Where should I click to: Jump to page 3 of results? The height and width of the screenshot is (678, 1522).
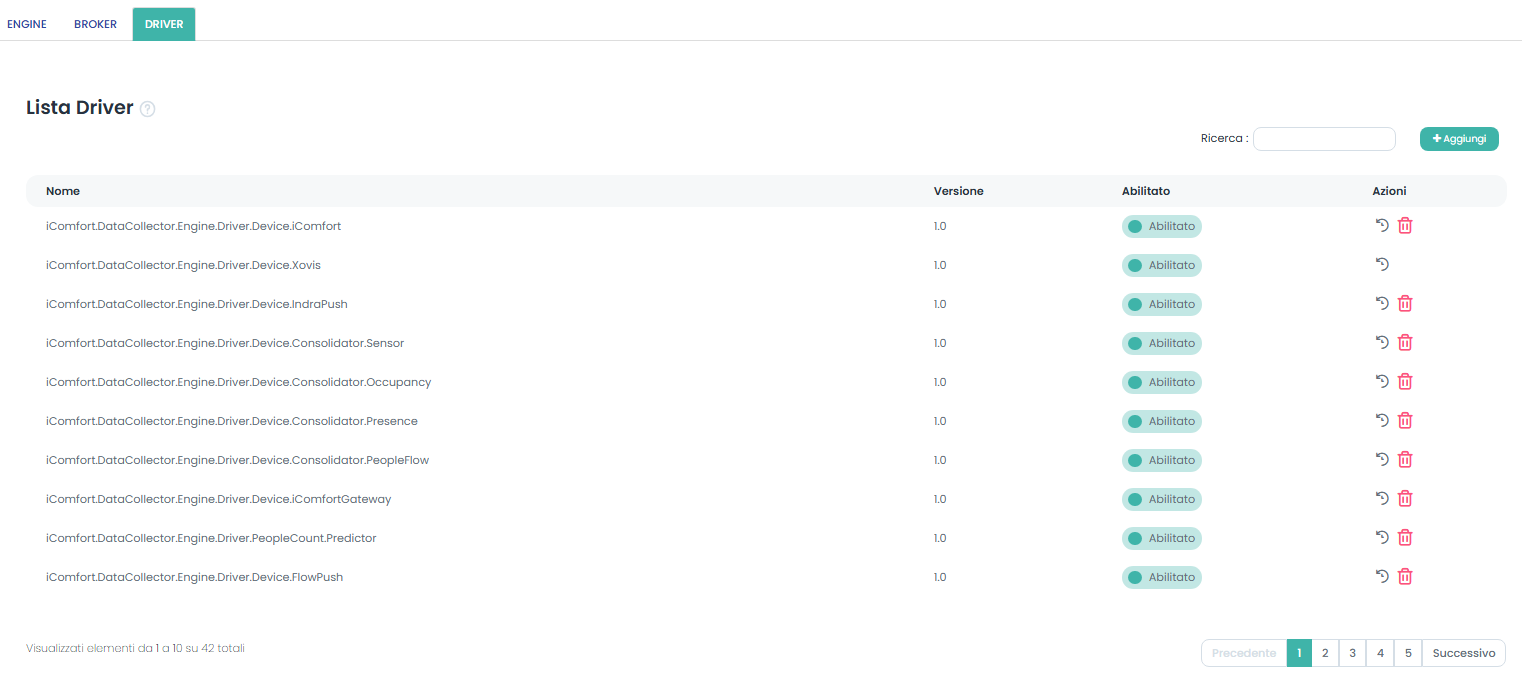click(x=1352, y=653)
